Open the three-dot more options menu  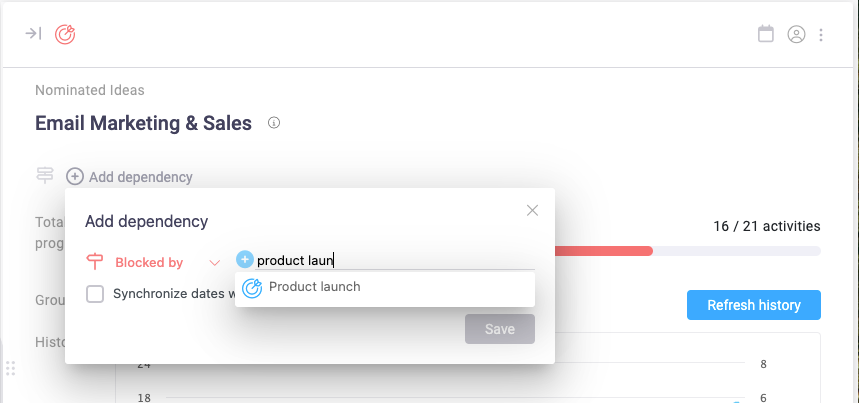tap(821, 34)
